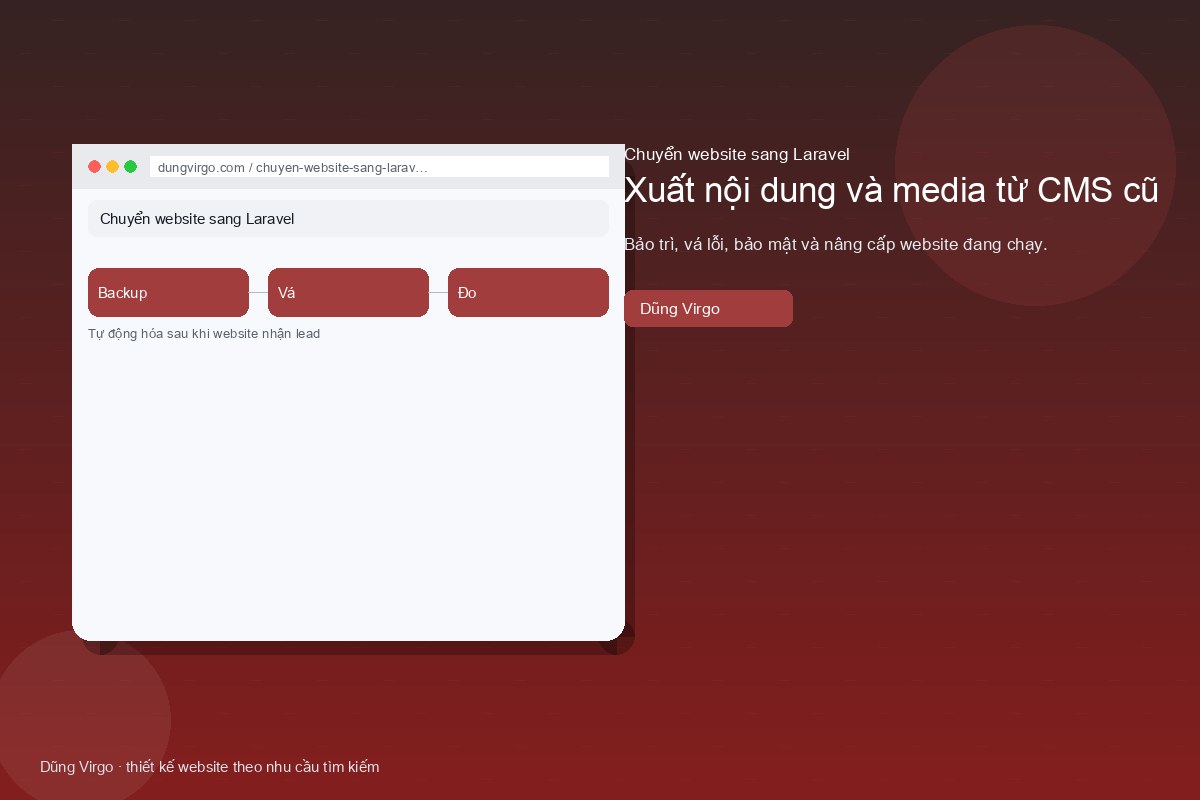1200x800 pixels.
Task: Click the 'Bảo trì, vá lỗi, bảo mật' description line
Action: pyautogui.click(x=835, y=245)
